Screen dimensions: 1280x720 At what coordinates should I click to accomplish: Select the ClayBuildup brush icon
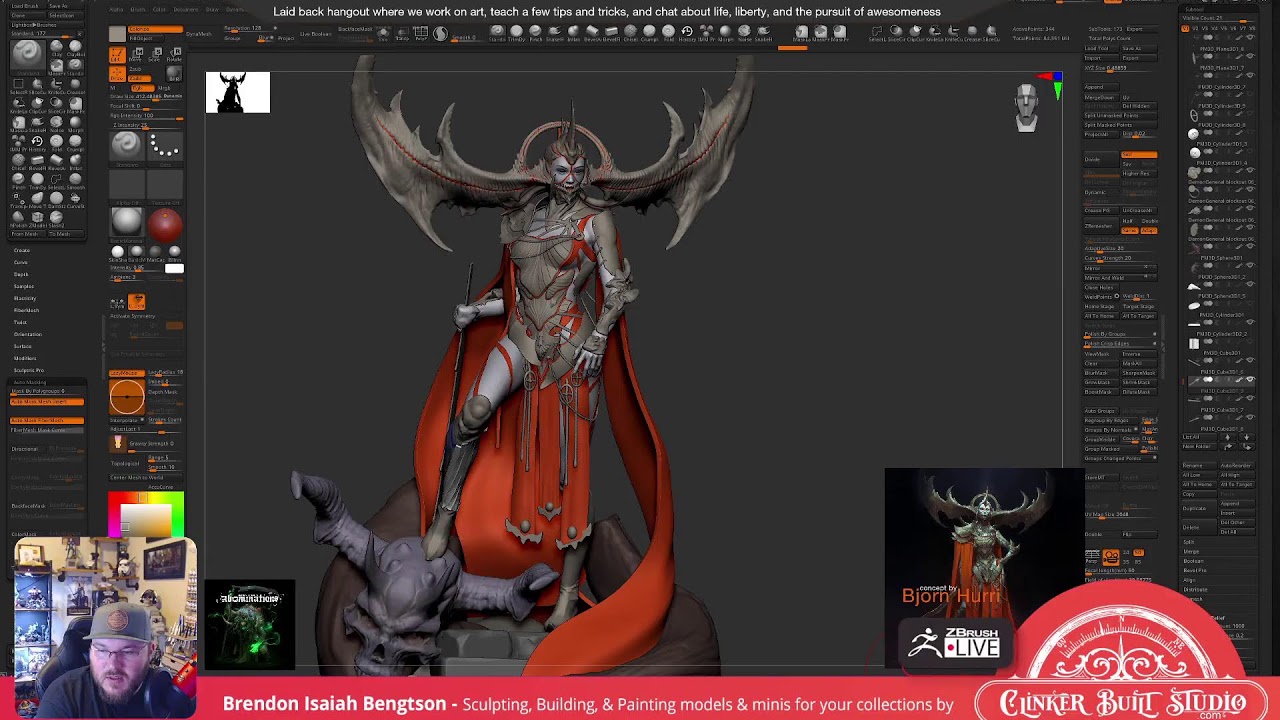(76, 46)
